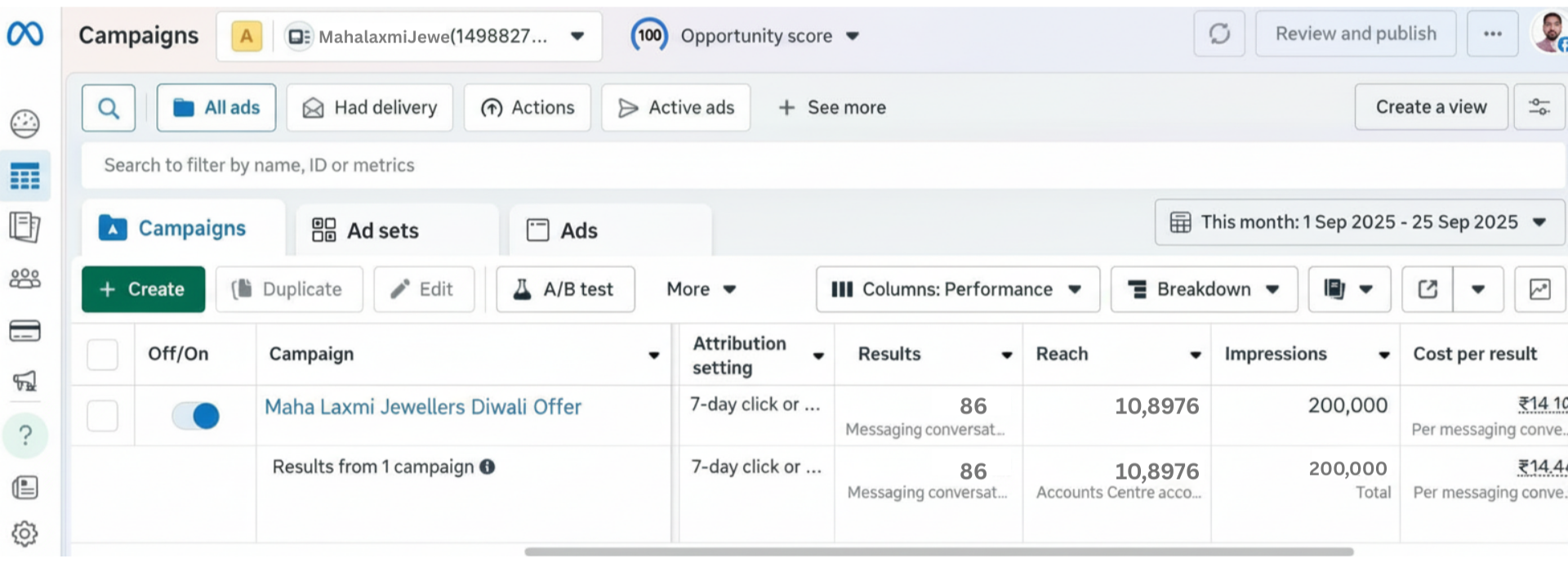The height and width of the screenshot is (572, 1568).
Task: Open the charts icon button
Action: (x=1539, y=289)
